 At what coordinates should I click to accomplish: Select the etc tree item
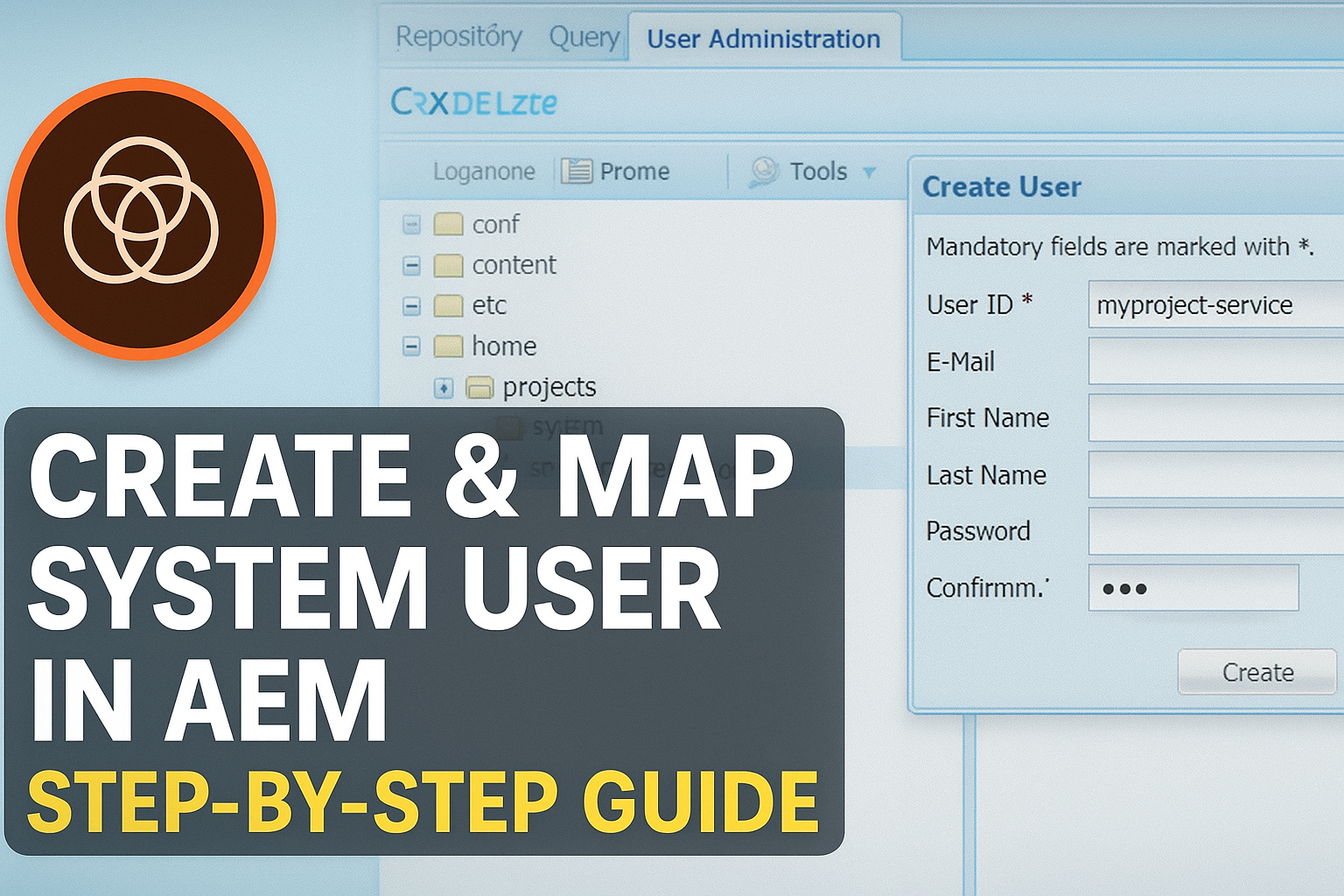coord(489,305)
